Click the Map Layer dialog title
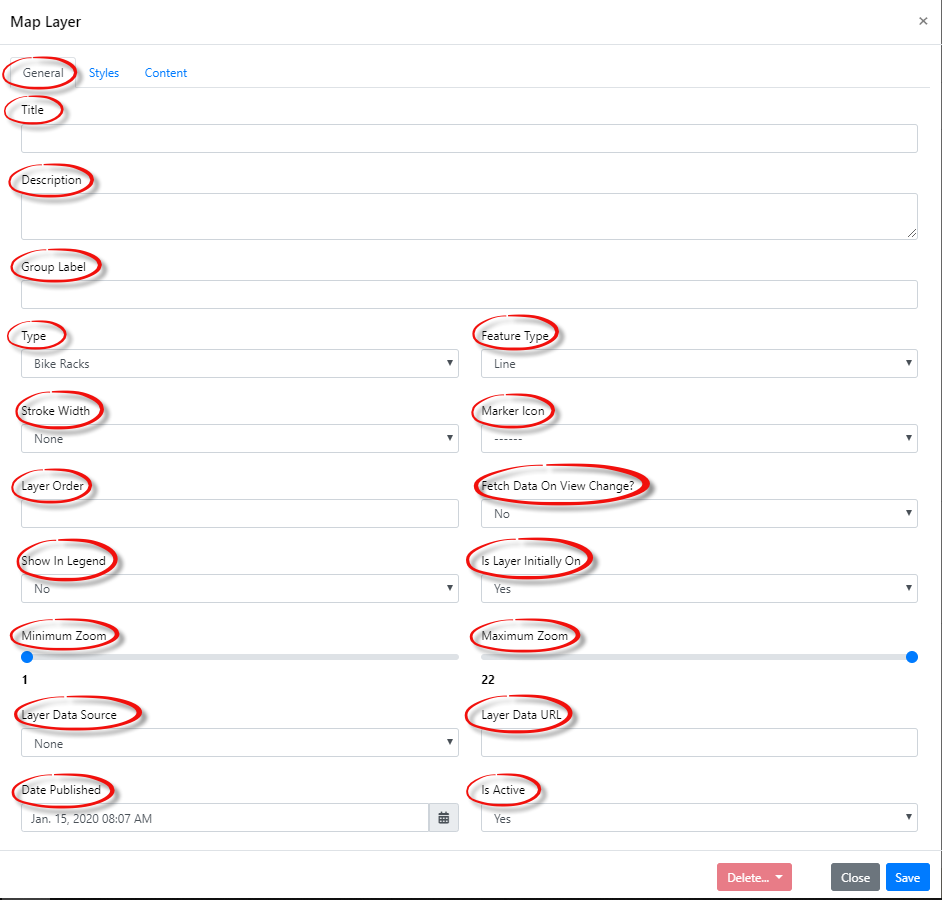 coord(46,22)
